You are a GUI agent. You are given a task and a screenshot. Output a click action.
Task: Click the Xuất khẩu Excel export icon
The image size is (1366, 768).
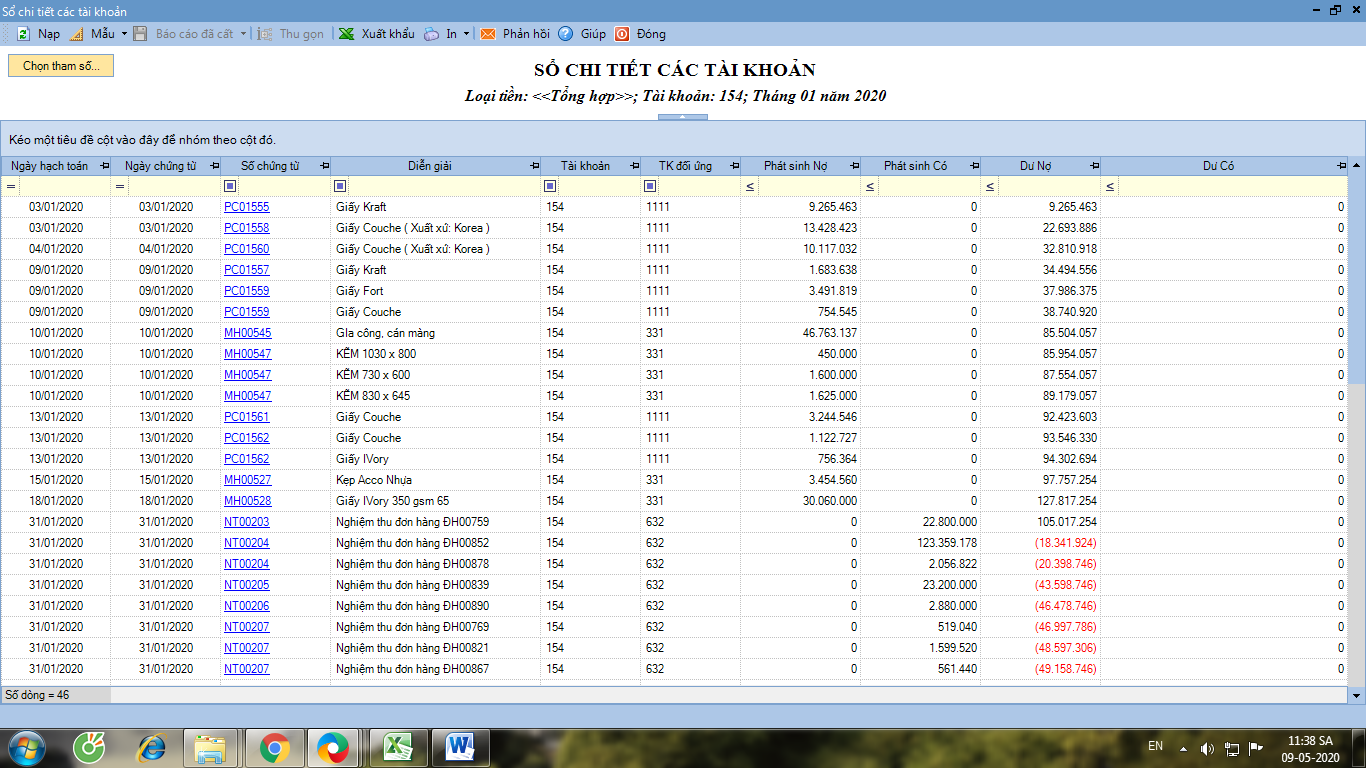point(346,34)
